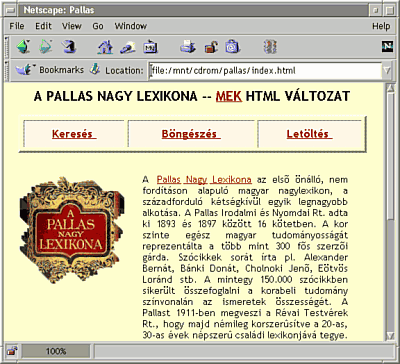
Task: Open the Edit menu
Action: tap(44, 26)
